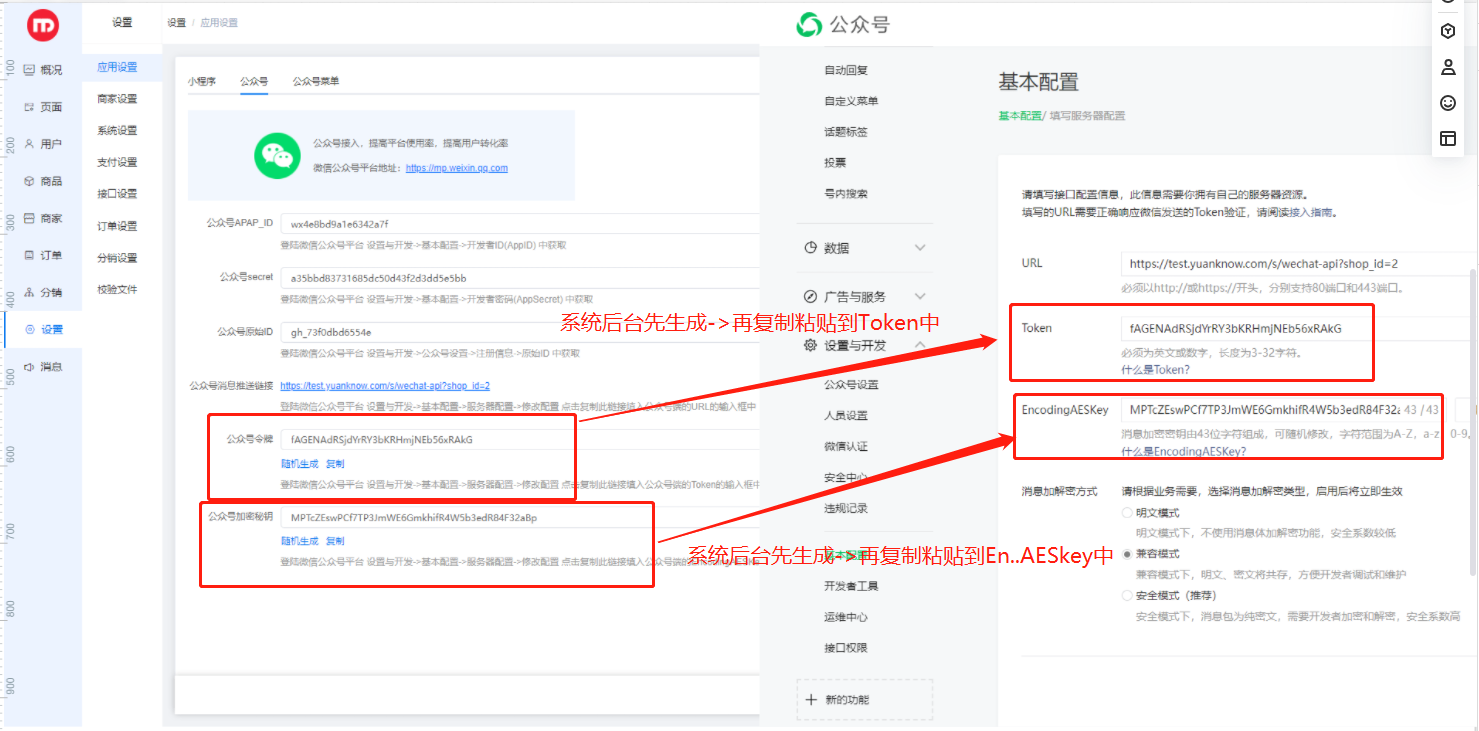Click the 设置 settings icon in the sidebar
The height and width of the screenshot is (731, 1479).
(x=29, y=329)
